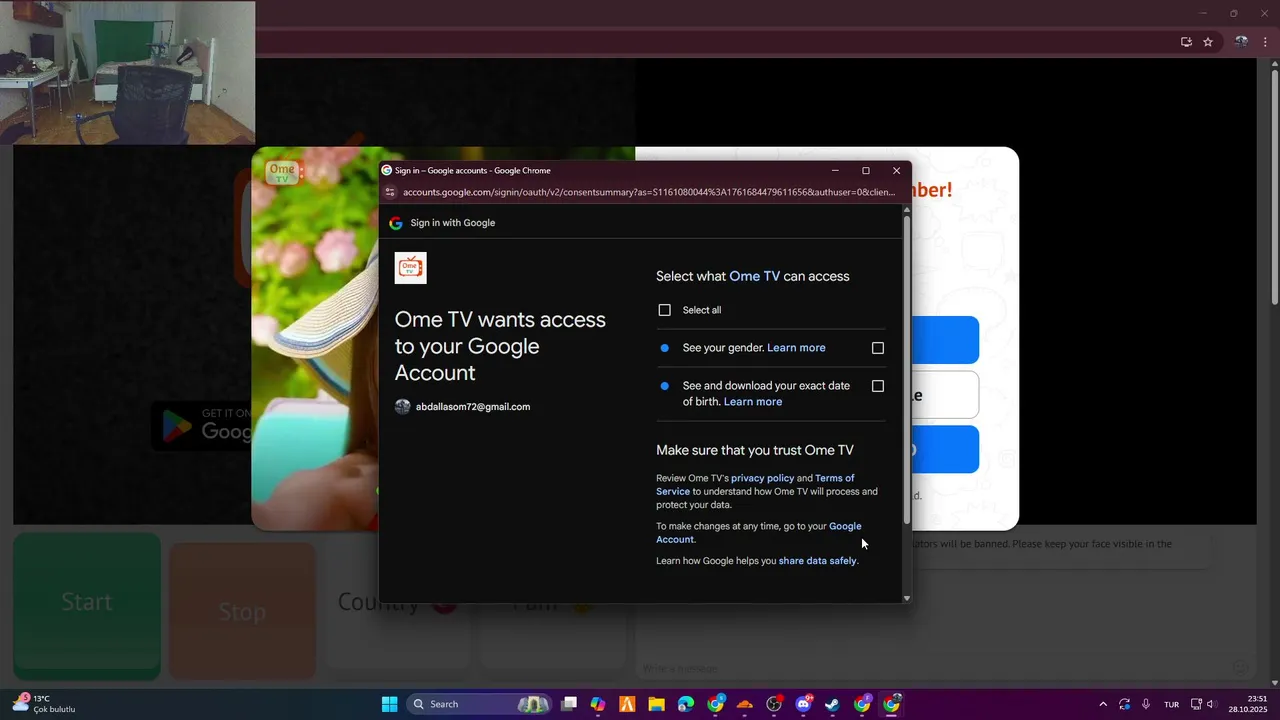Switch to the active Chrome taskbar icon

pos(891,704)
